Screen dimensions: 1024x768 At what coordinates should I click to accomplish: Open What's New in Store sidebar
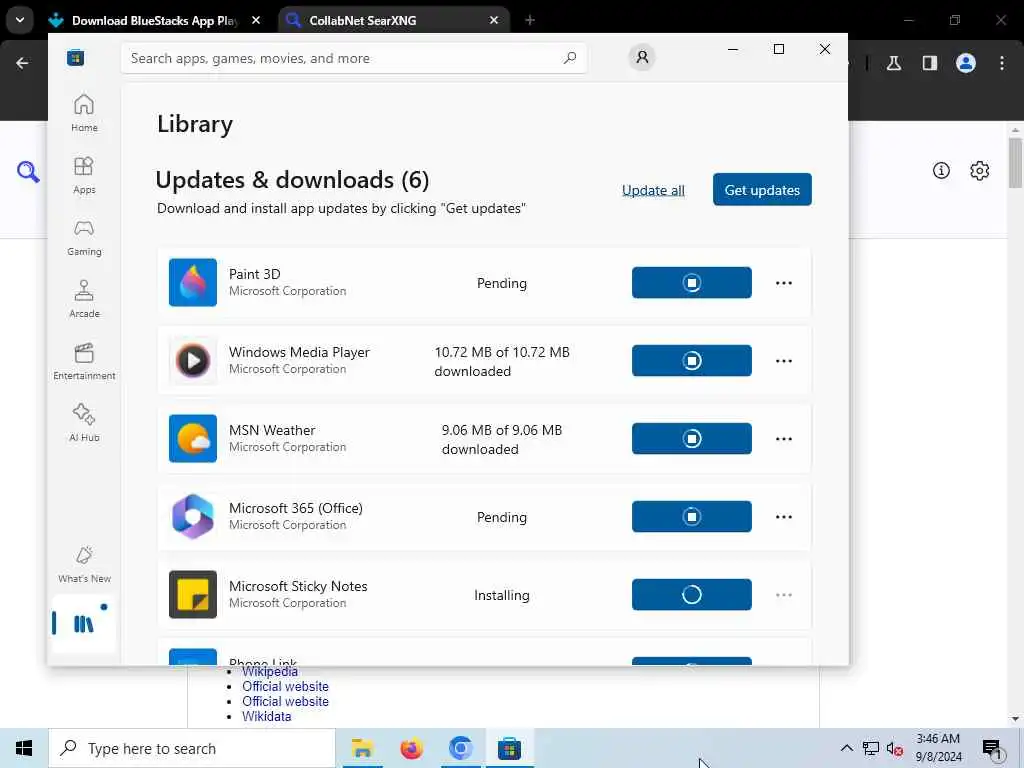[84, 564]
